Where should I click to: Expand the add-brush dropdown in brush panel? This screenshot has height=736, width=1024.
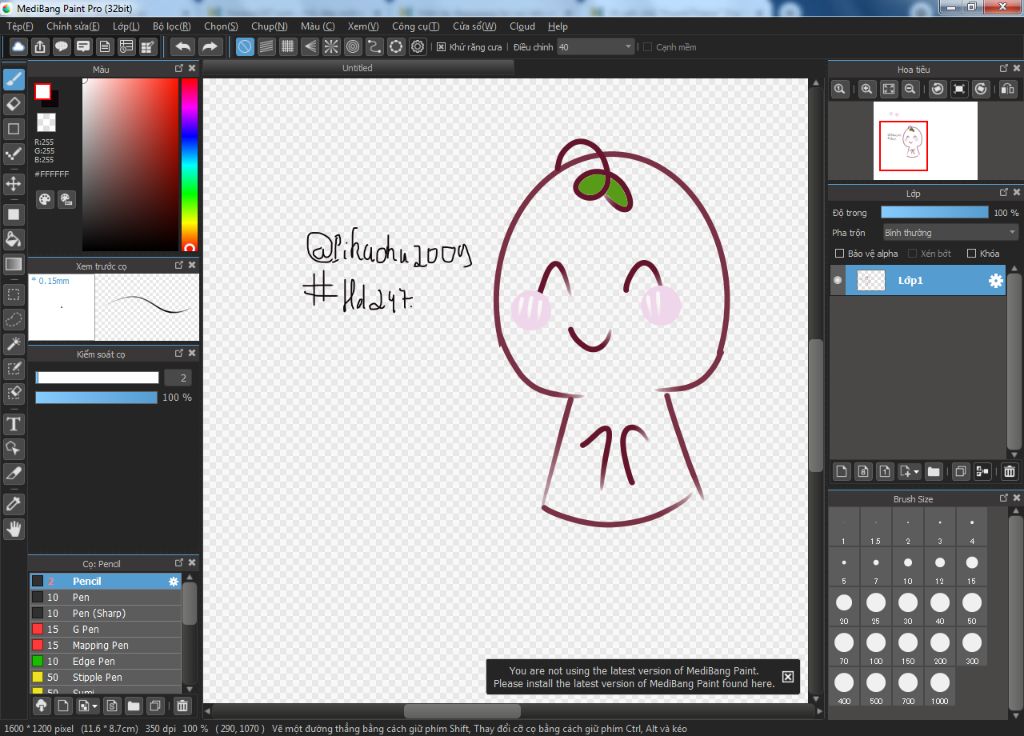[x=95, y=706]
